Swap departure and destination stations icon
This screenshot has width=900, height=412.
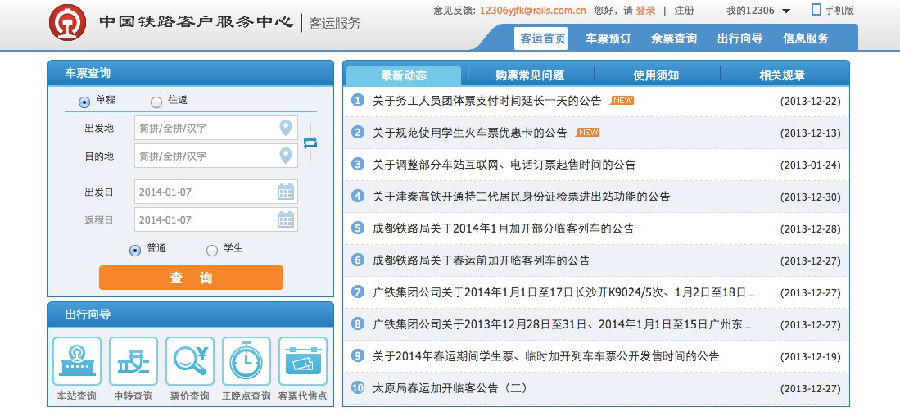[311, 142]
